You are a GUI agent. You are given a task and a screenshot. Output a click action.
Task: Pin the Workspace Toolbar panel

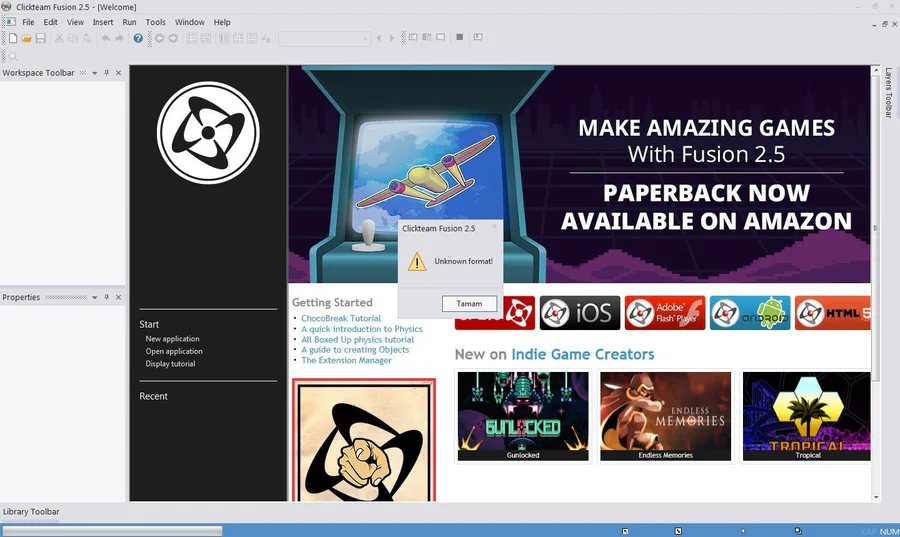click(x=106, y=73)
